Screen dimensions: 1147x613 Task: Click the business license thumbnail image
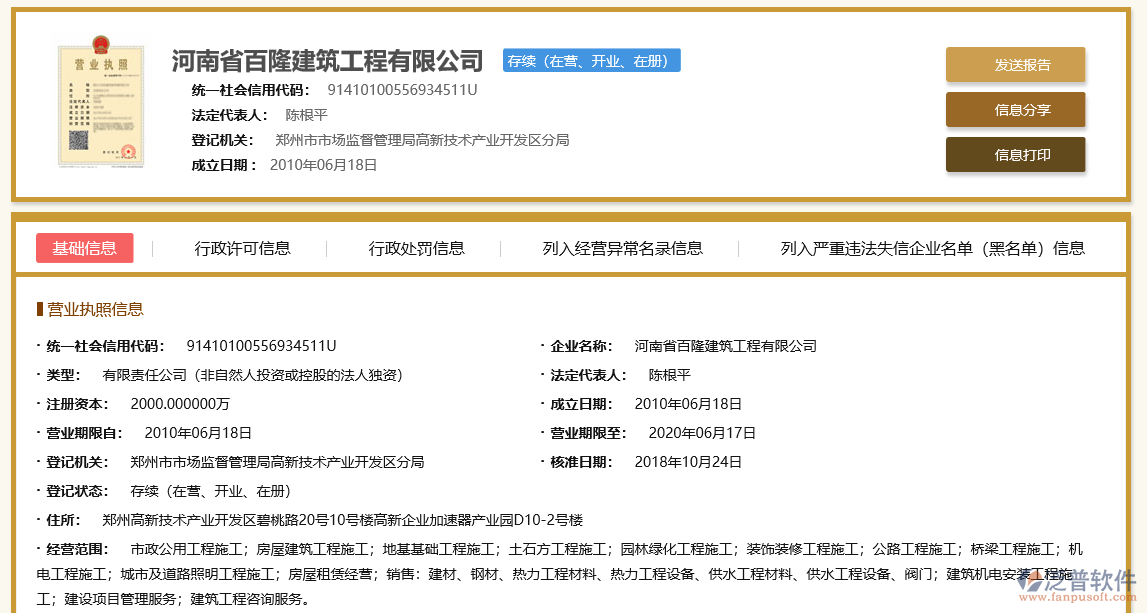[x=100, y=103]
